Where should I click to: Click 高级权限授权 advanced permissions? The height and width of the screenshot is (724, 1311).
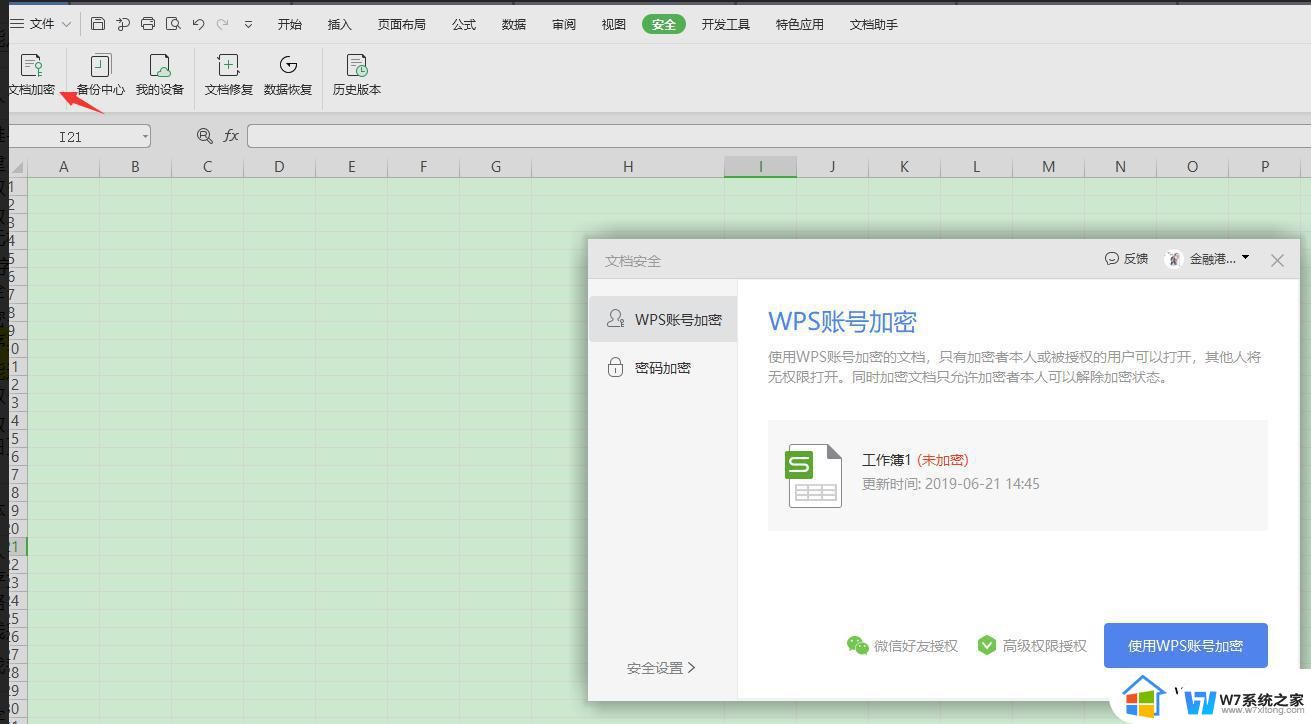tap(1032, 646)
